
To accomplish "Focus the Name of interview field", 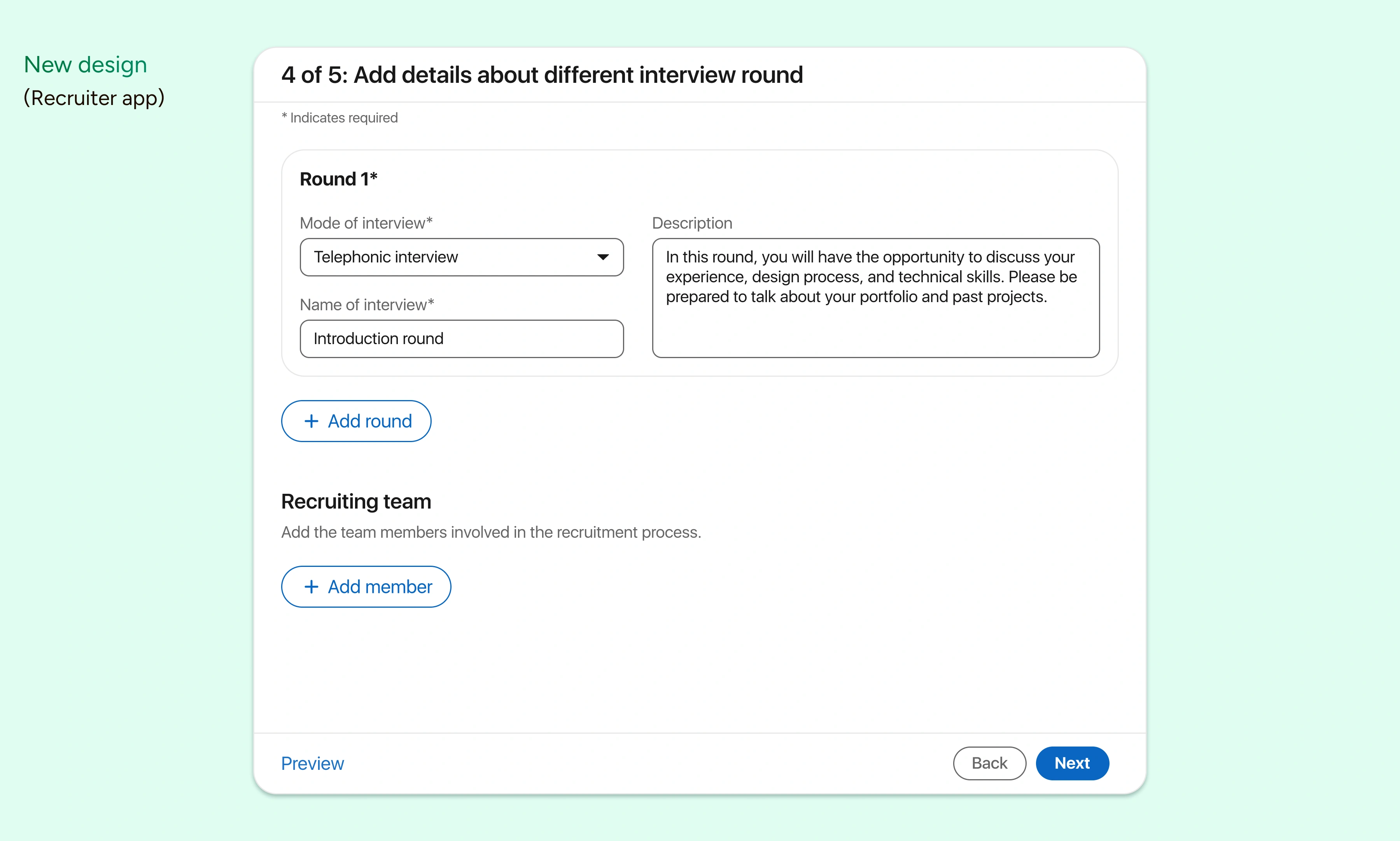I will click(x=461, y=338).
